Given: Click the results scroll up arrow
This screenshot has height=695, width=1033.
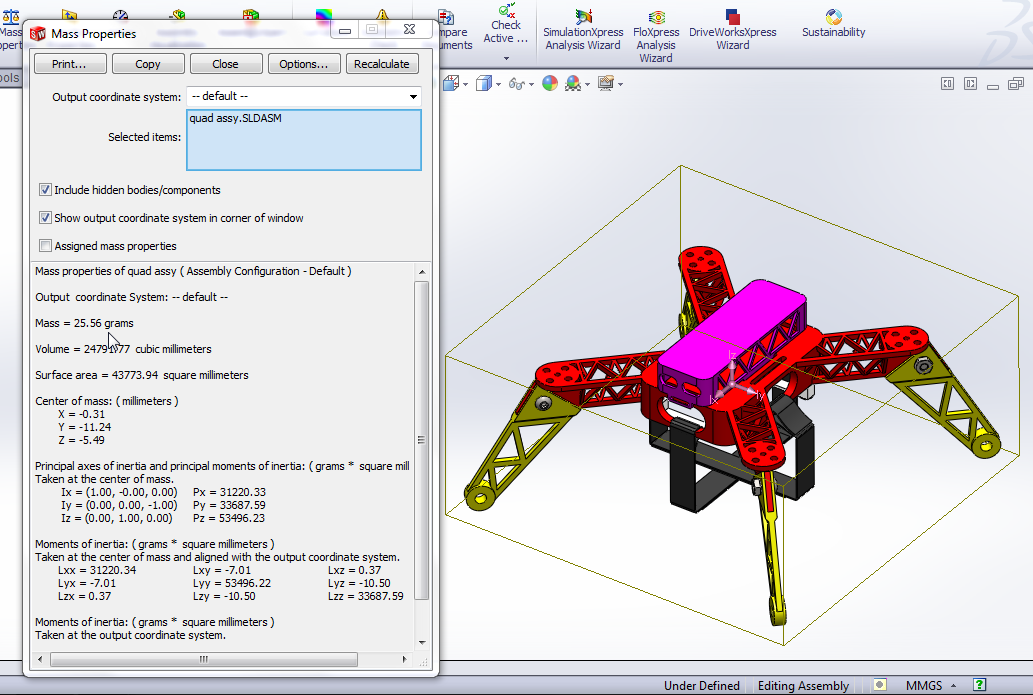Looking at the screenshot, I should click(422, 271).
